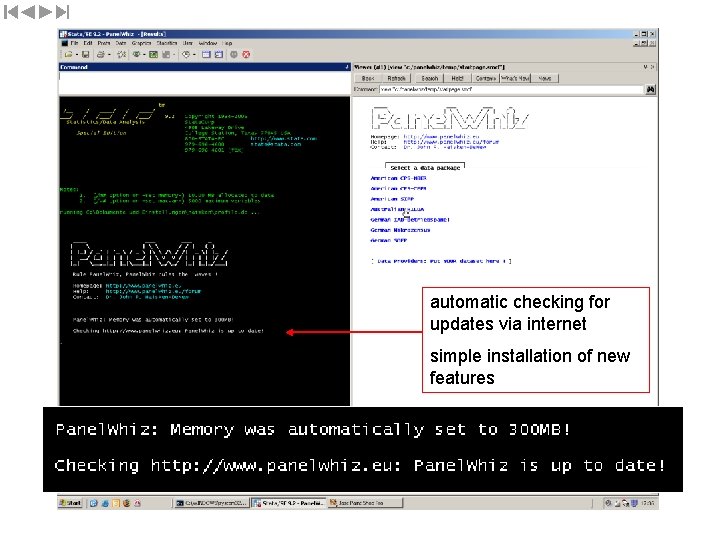This screenshot has width=720, height=540.
Task: Open the Help menu
Action: click(x=228, y=43)
